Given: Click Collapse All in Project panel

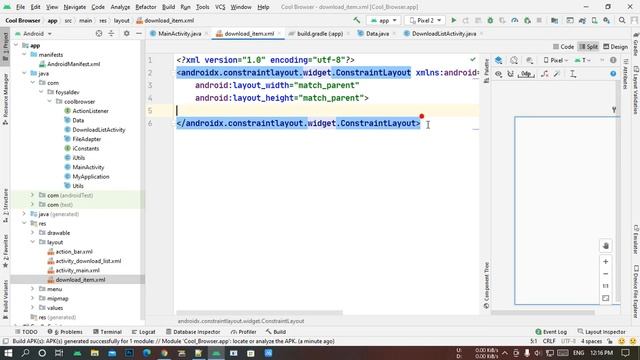Looking at the screenshot, I should [x=111, y=33].
